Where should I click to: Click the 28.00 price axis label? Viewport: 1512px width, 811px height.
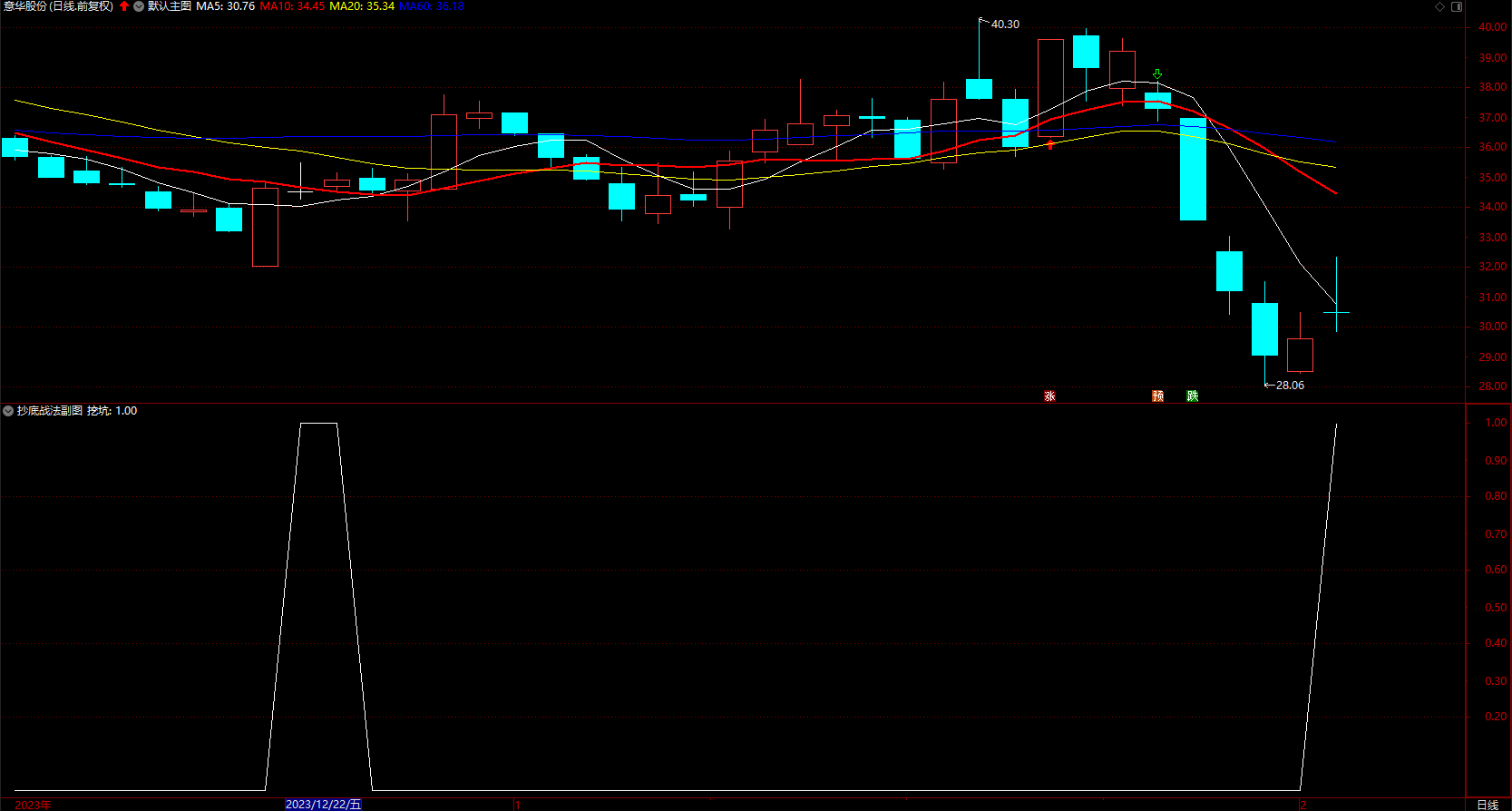point(1493,386)
